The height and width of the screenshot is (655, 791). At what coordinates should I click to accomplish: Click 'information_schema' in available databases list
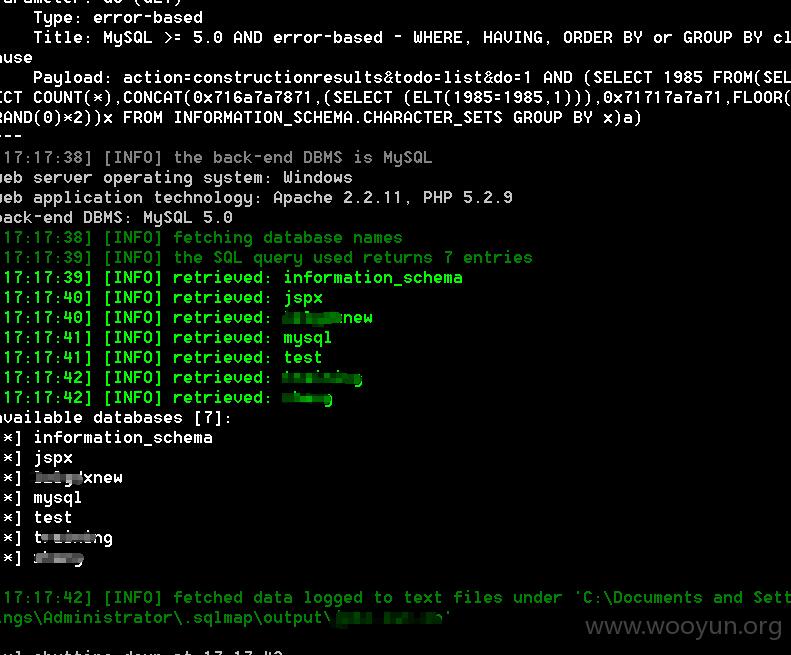[x=123, y=438]
